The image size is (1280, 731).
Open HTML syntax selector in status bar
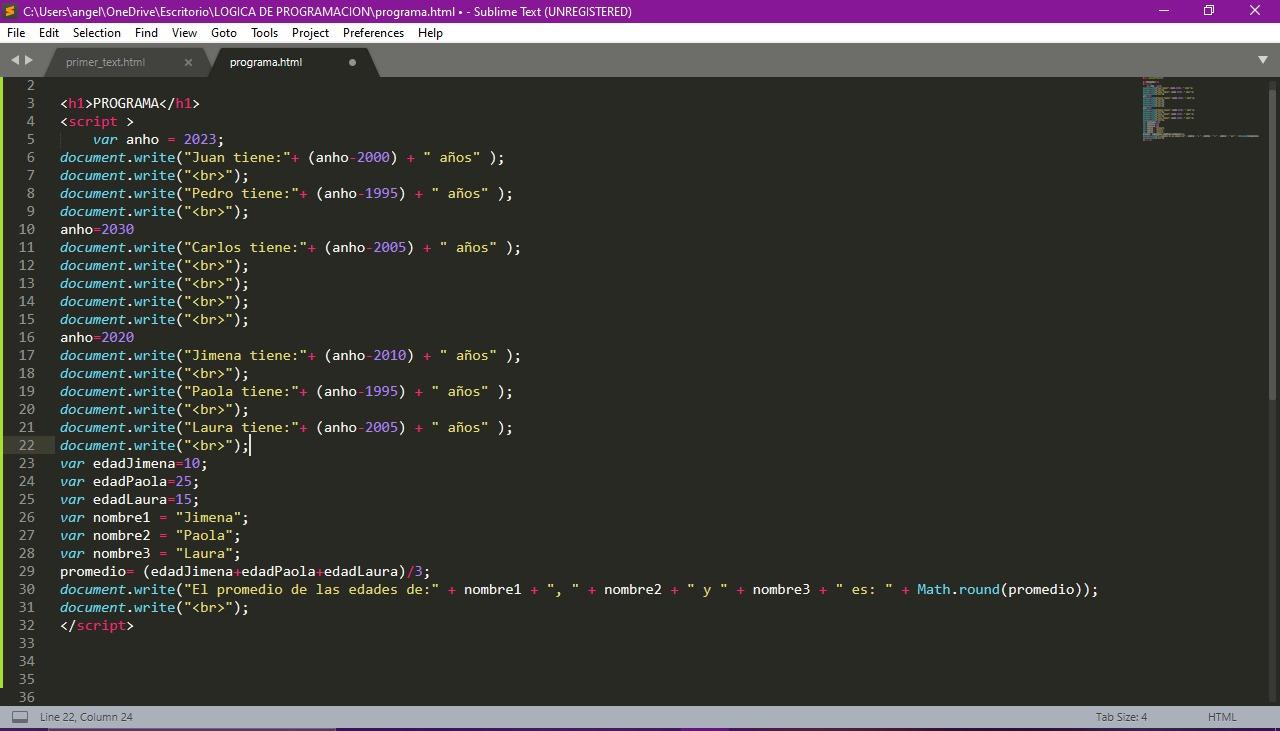[1222, 717]
